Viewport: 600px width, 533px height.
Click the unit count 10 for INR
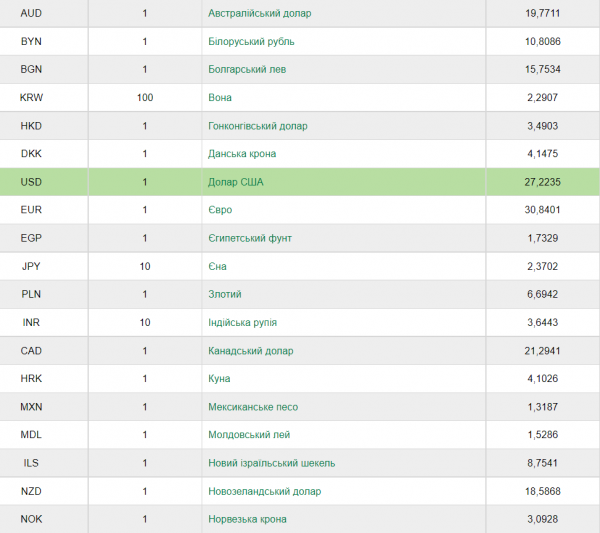pyautogui.click(x=145, y=323)
